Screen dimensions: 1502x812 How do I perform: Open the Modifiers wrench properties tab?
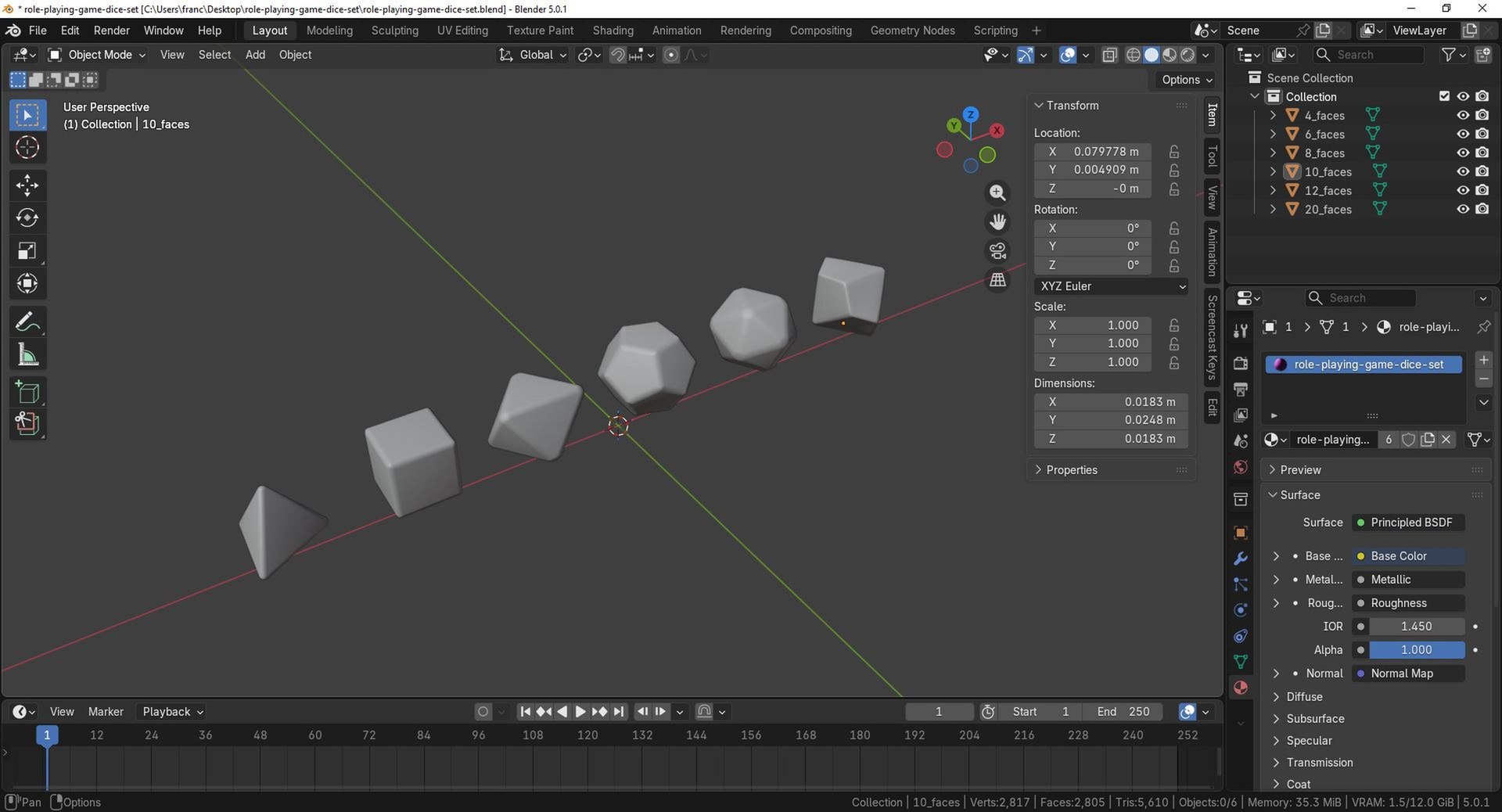point(1240,559)
